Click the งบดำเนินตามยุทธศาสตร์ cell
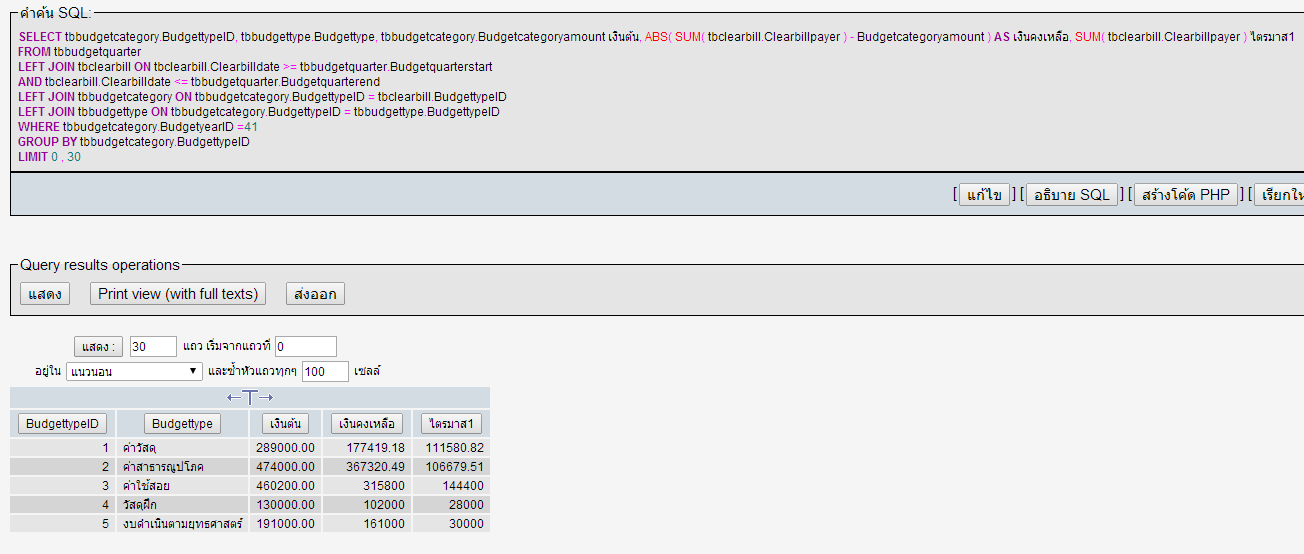The image size is (1304, 554). [182, 524]
